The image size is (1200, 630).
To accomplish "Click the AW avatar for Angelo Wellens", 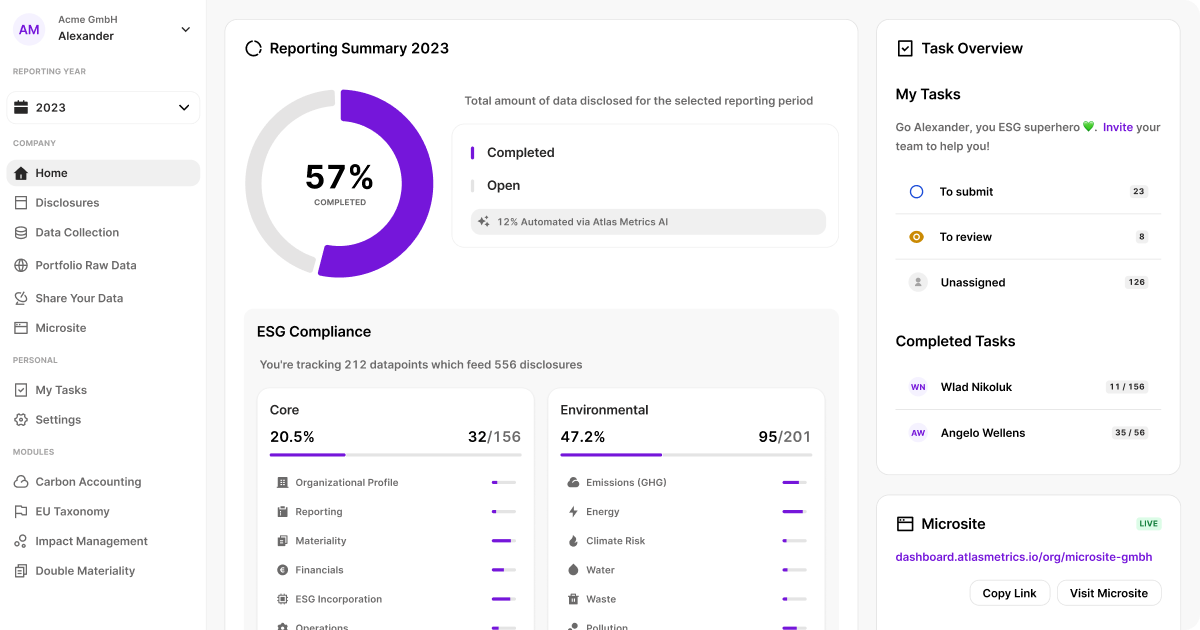I will point(917,433).
